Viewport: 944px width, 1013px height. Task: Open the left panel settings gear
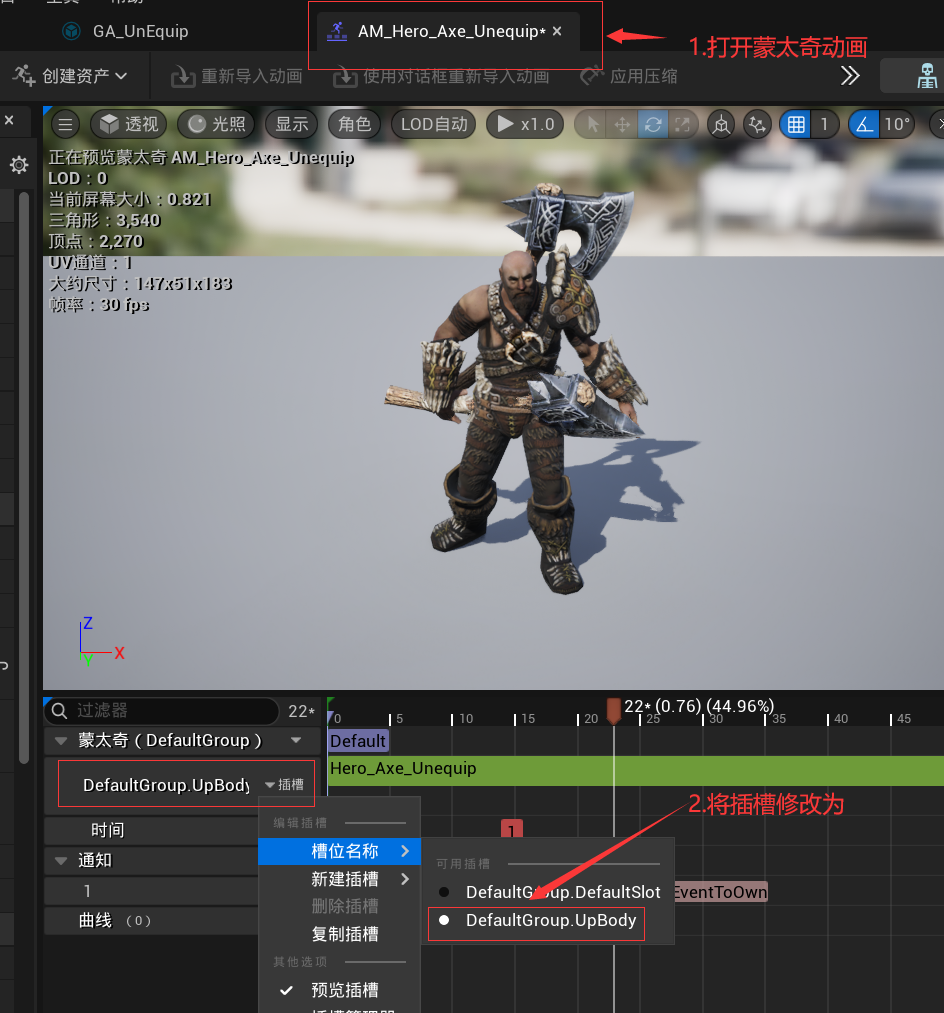[x=19, y=165]
